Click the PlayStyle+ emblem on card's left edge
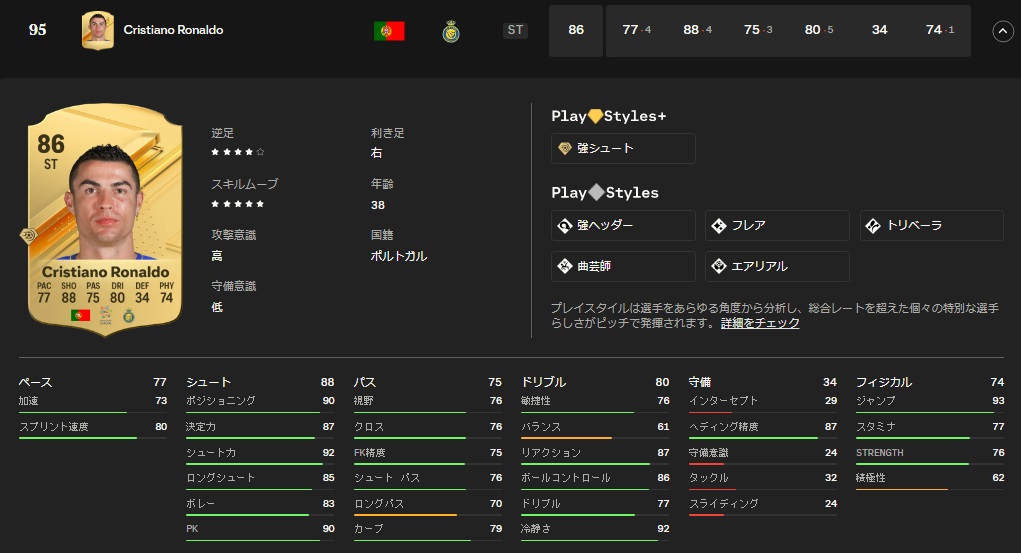 click(x=27, y=236)
